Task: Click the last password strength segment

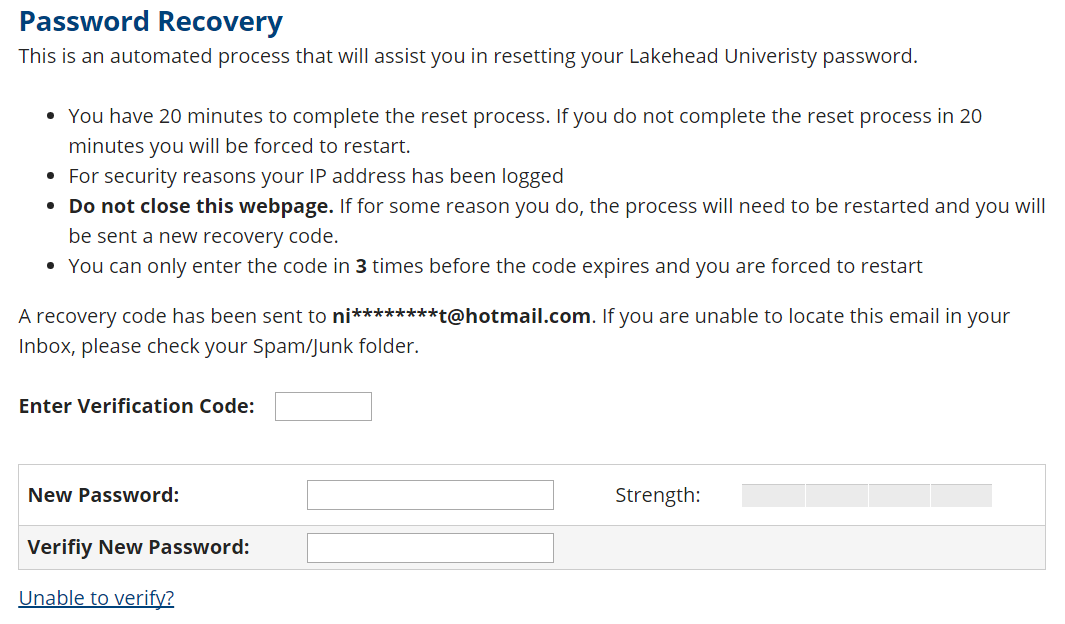Action: (x=960, y=494)
